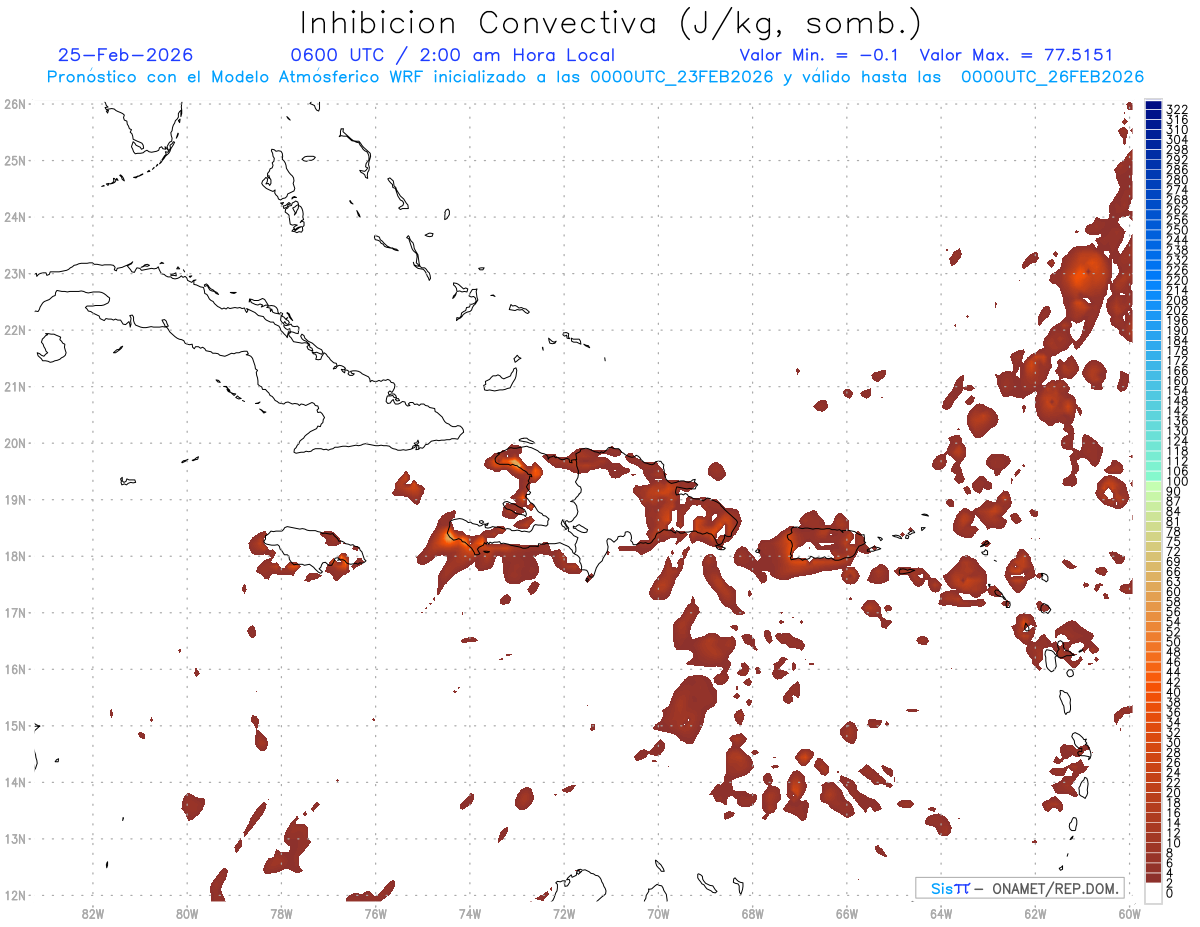This screenshot has width=1200, height=927.
Task: Click the title "Inhibicion Convectiva (J/kg, somb.)"
Action: [611, 23]
